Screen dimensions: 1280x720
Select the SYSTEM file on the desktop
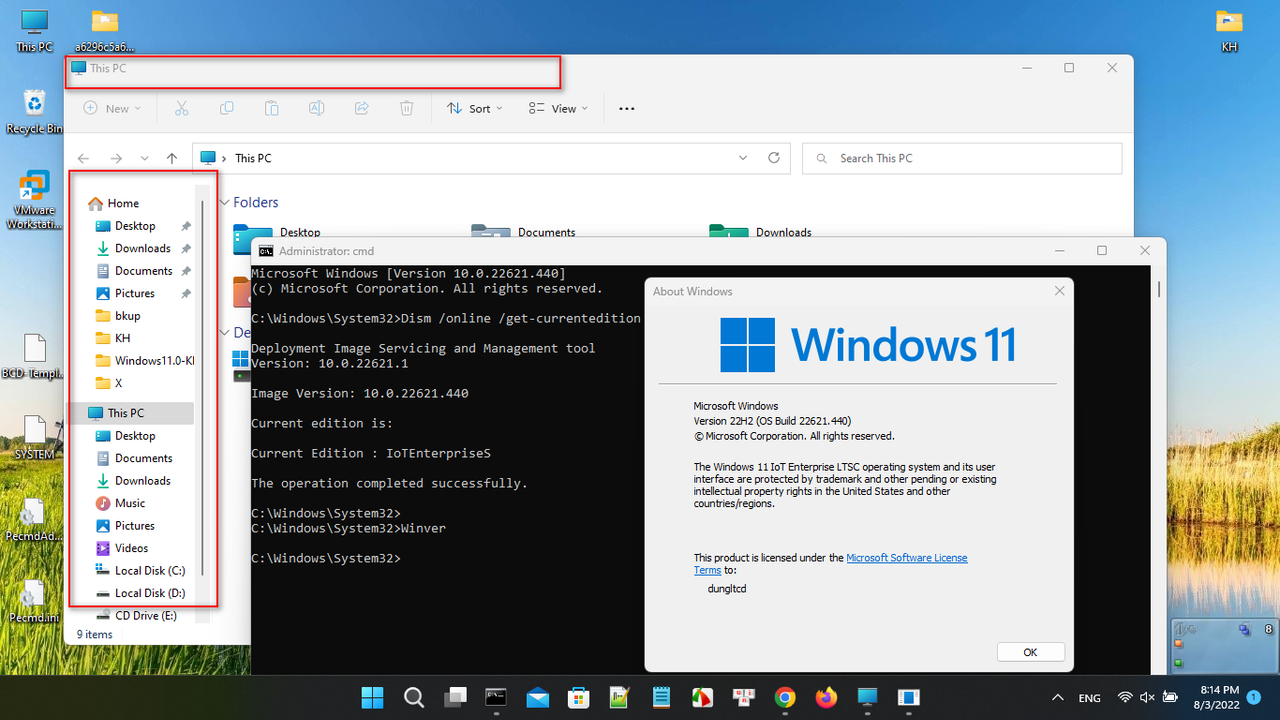(35, 438)
